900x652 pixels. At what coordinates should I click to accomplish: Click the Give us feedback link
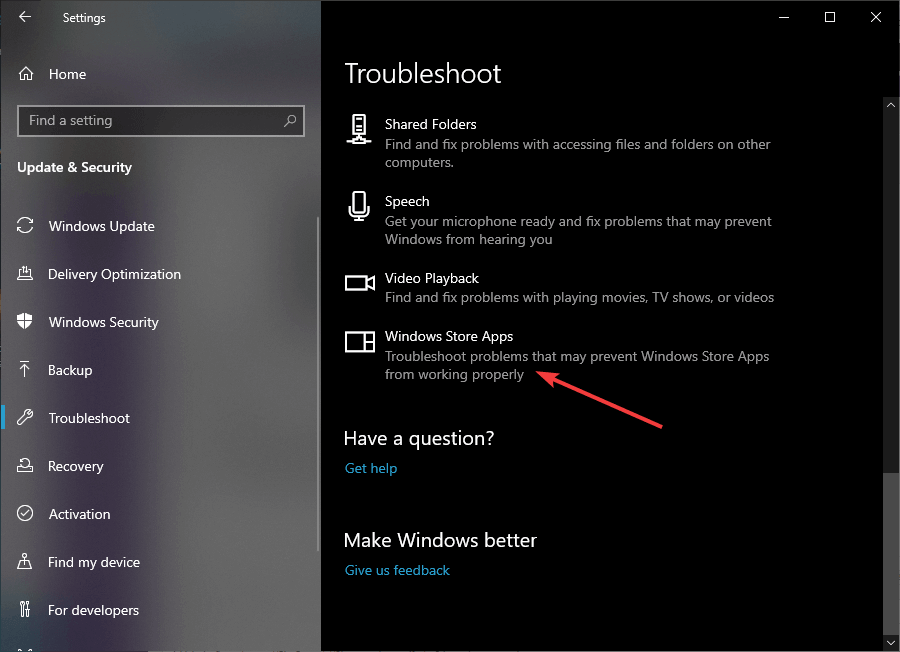point(397,570)
